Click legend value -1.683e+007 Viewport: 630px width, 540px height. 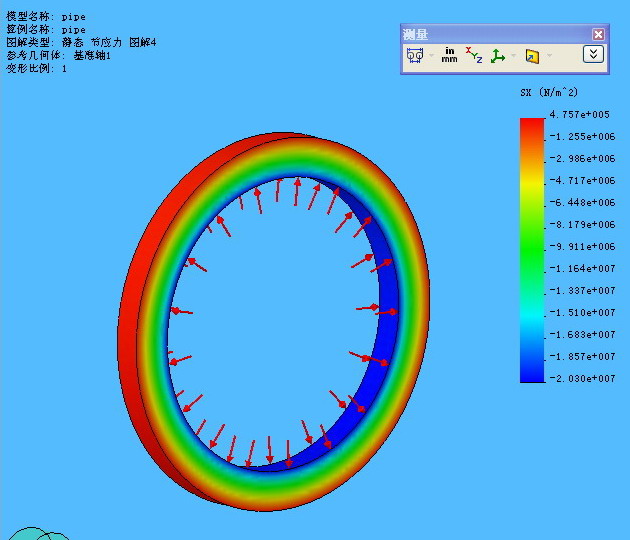tap(582, 334)
